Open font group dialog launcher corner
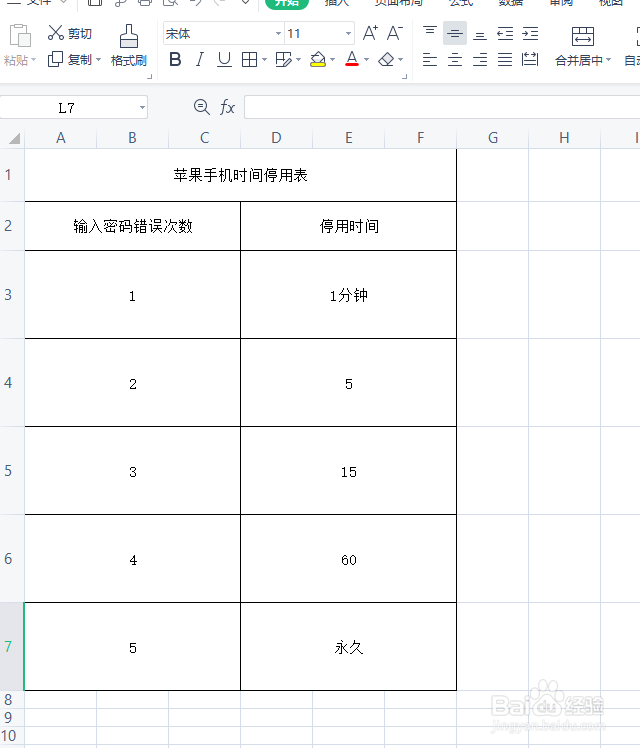The height and width of the screenshot is (748, 640). (x=404, y=76)
